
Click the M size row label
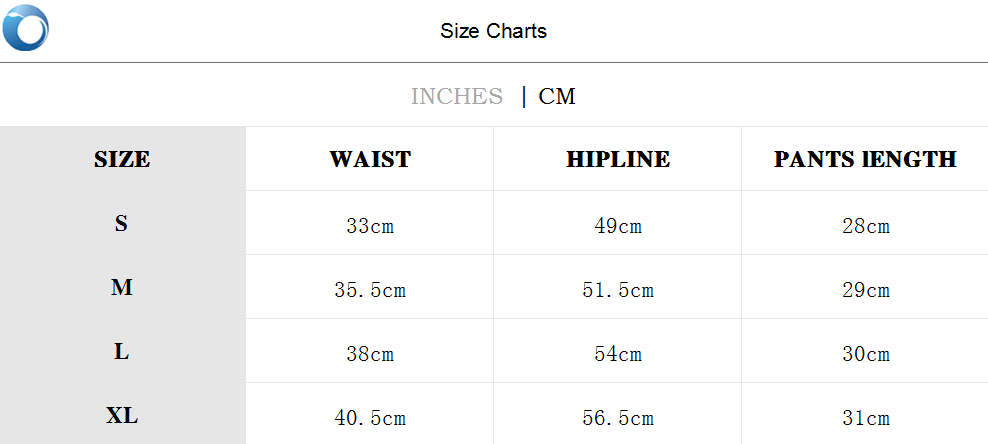[x=122, y=288]
